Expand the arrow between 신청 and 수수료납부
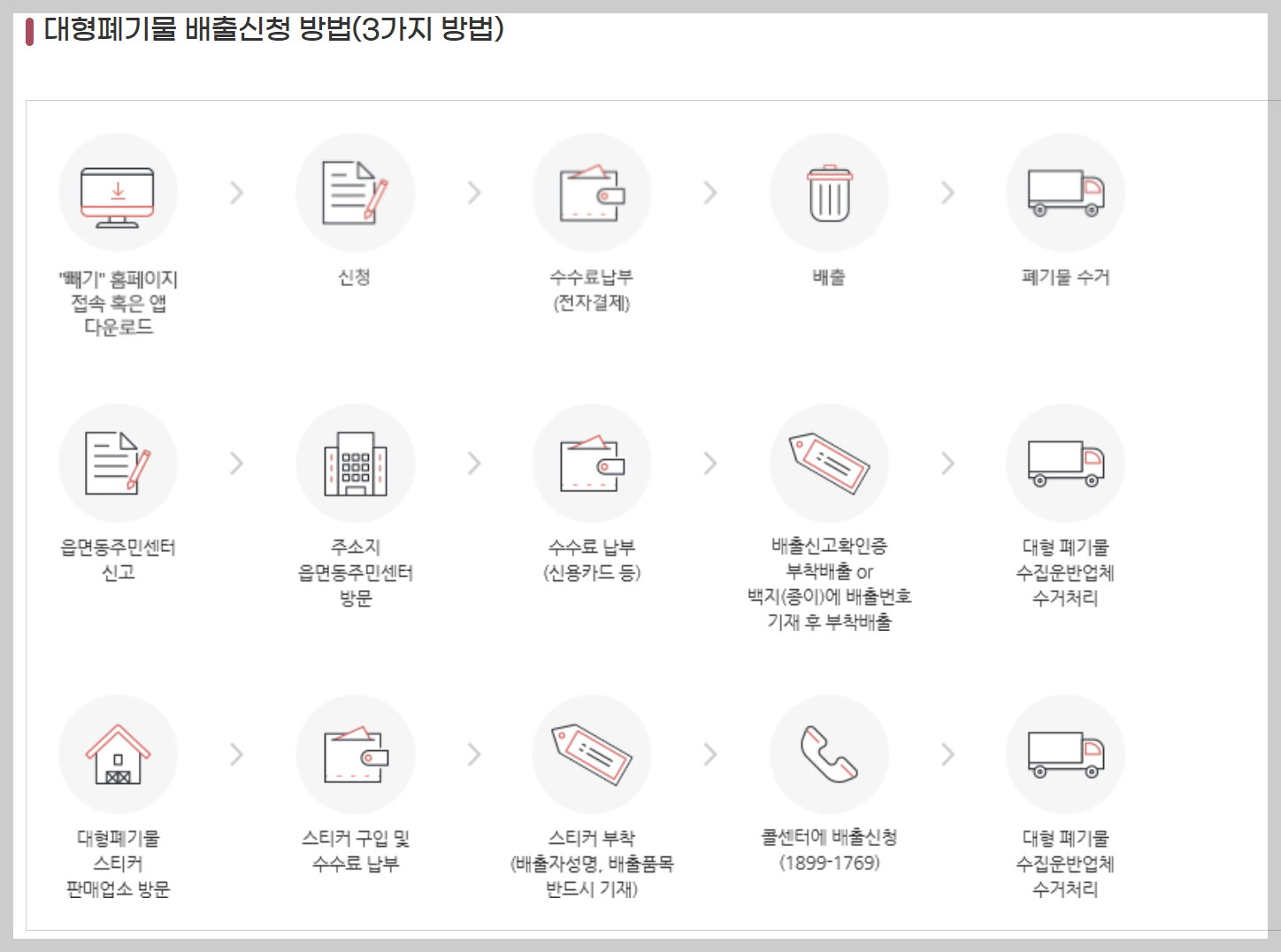1281x952 pixels. click(x=473, y=192)
